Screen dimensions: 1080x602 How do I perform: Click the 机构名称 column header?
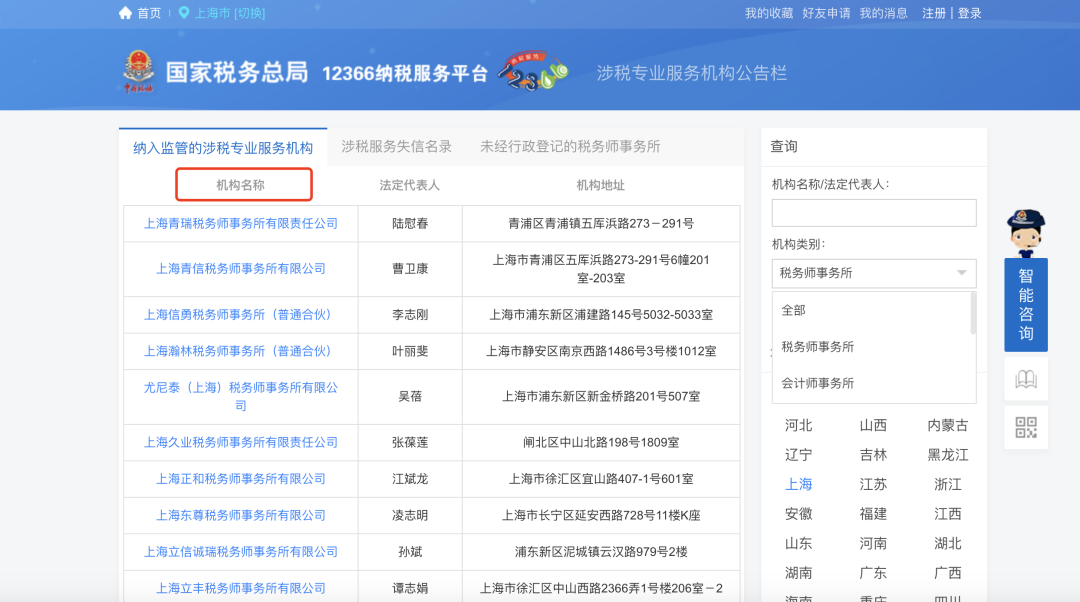[240, 185]
